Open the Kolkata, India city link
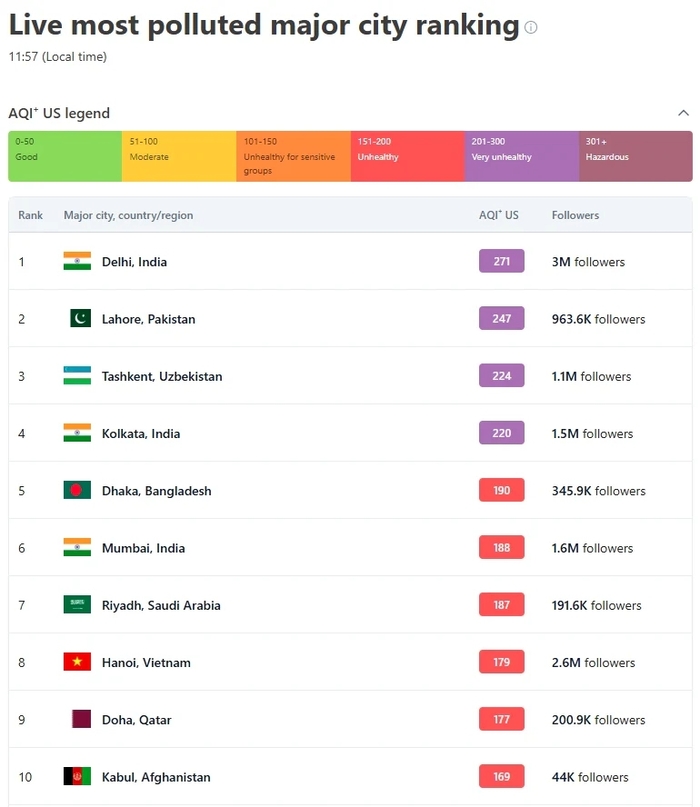The height and width of the screenshot is (807, 700). pyautogui.click(x=140, y=434)
